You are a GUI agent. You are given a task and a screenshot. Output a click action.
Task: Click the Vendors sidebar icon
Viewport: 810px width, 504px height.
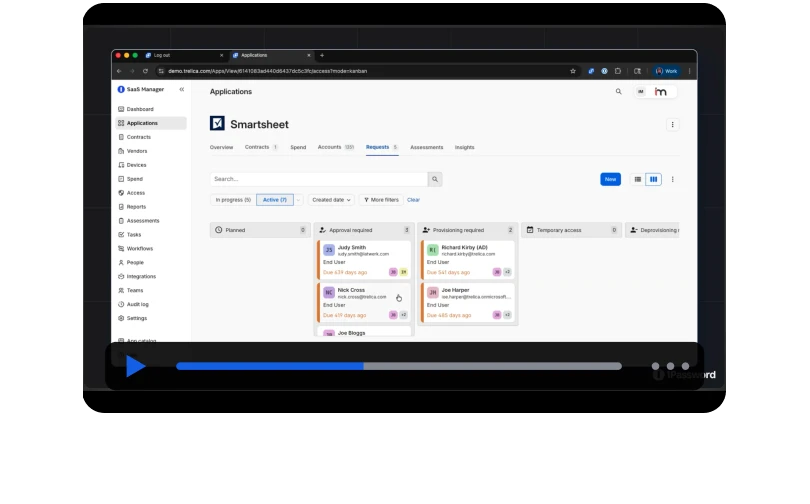point(121,151)
